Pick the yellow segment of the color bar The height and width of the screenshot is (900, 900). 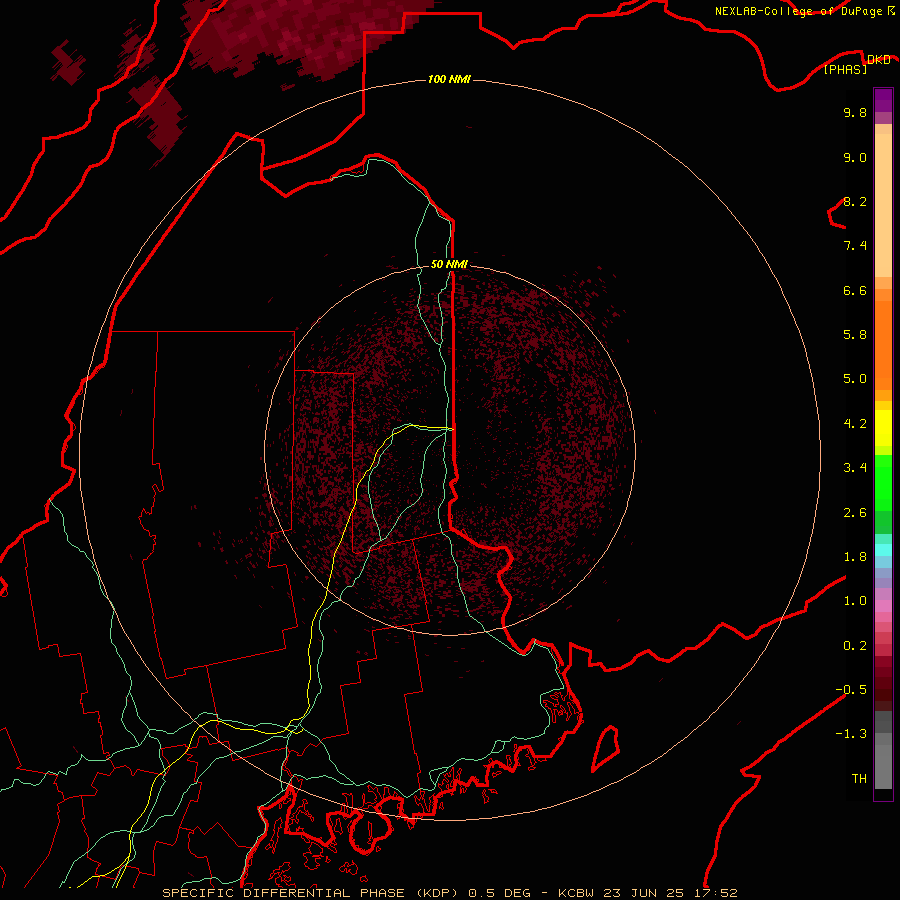tap(883, 428)
